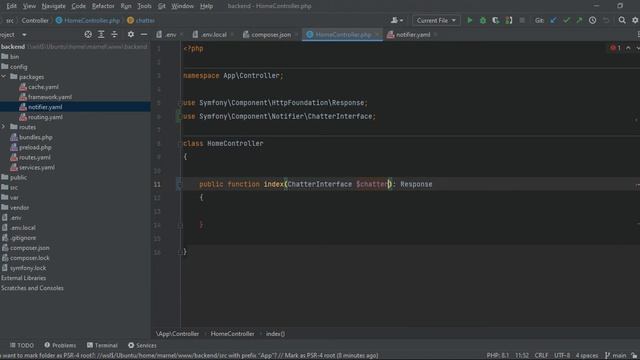Open Search Everywhere magnifier icon
The image size is (640, 360).
click(x=622, y=20)
